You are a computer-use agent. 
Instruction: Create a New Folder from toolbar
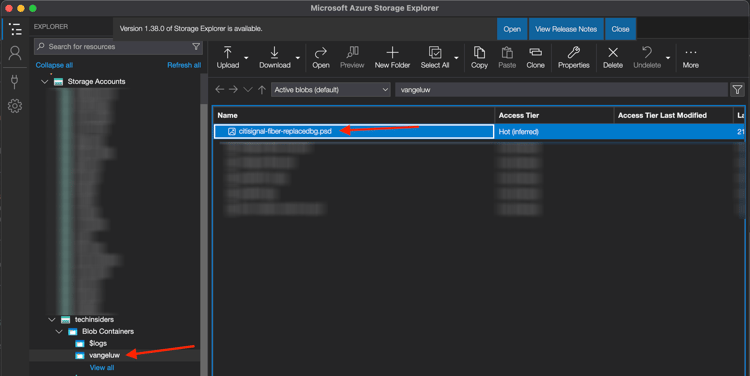tap(392, 58)
